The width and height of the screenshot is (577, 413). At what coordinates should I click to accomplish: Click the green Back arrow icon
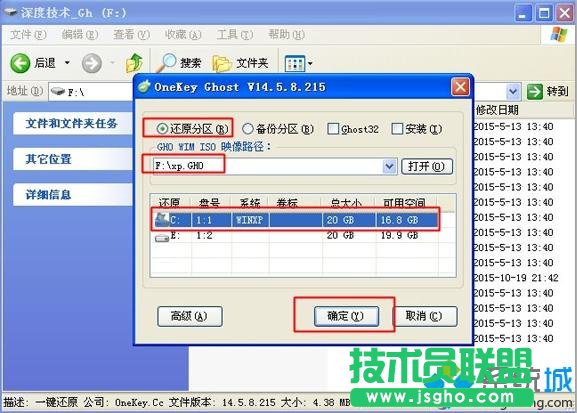20,63
